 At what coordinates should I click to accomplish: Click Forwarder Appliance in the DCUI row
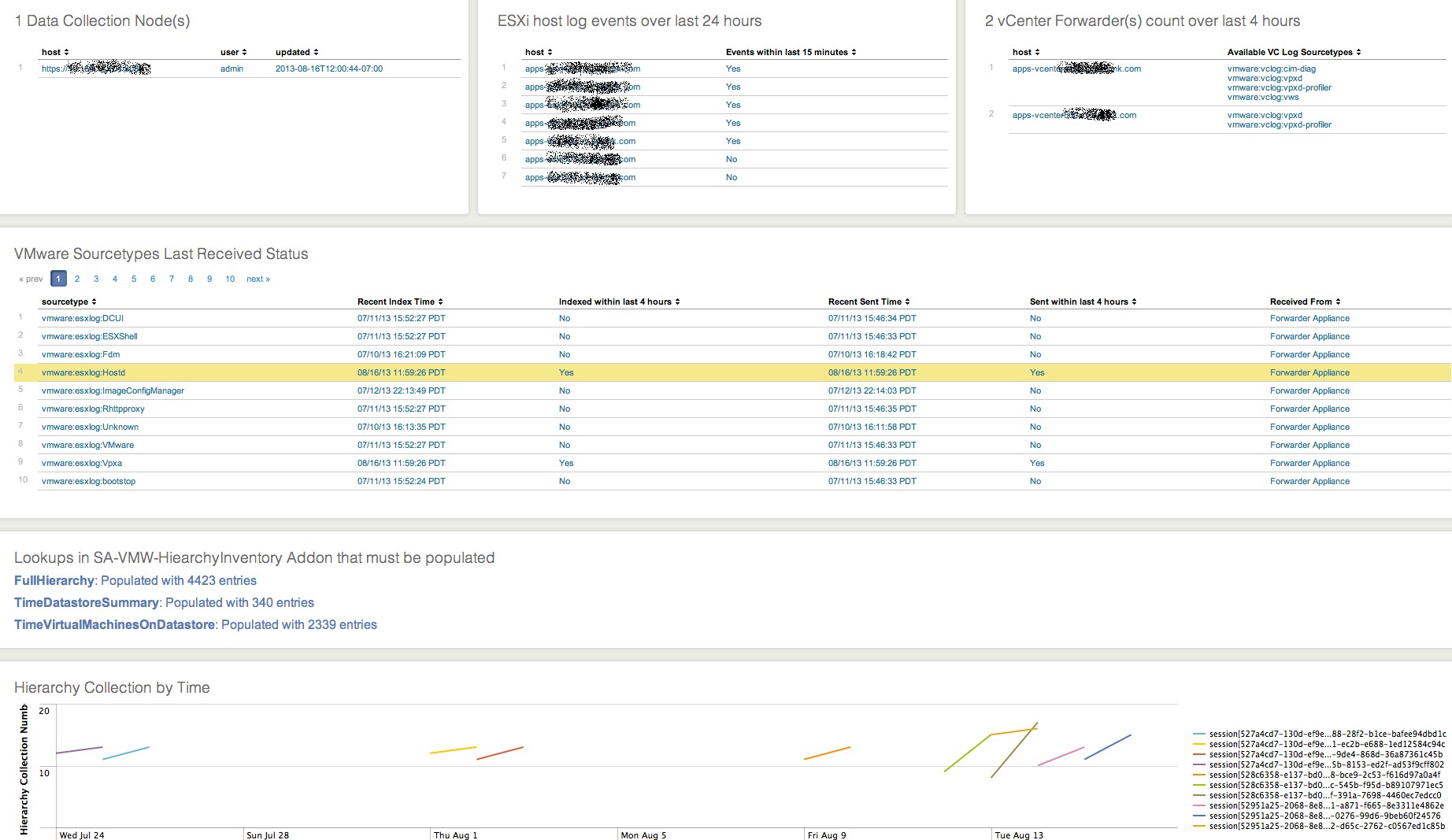tap(1309, 318)
